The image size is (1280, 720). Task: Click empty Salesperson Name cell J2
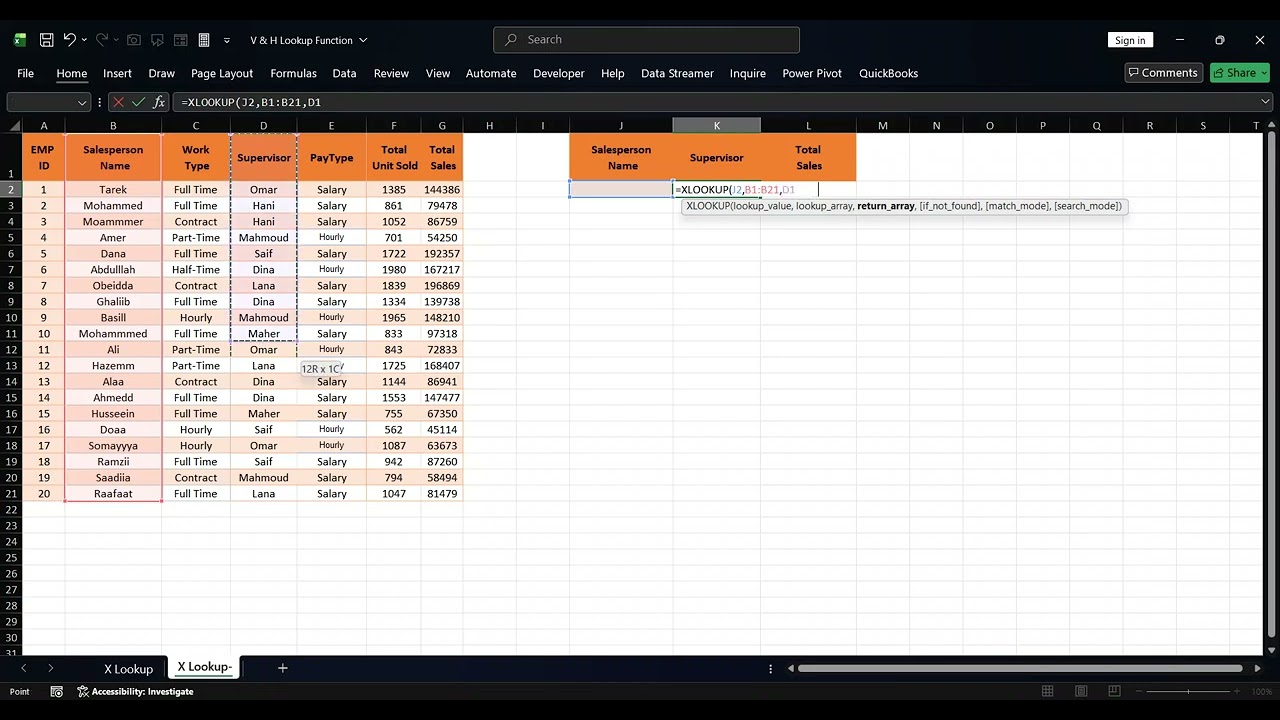point(621,190)
